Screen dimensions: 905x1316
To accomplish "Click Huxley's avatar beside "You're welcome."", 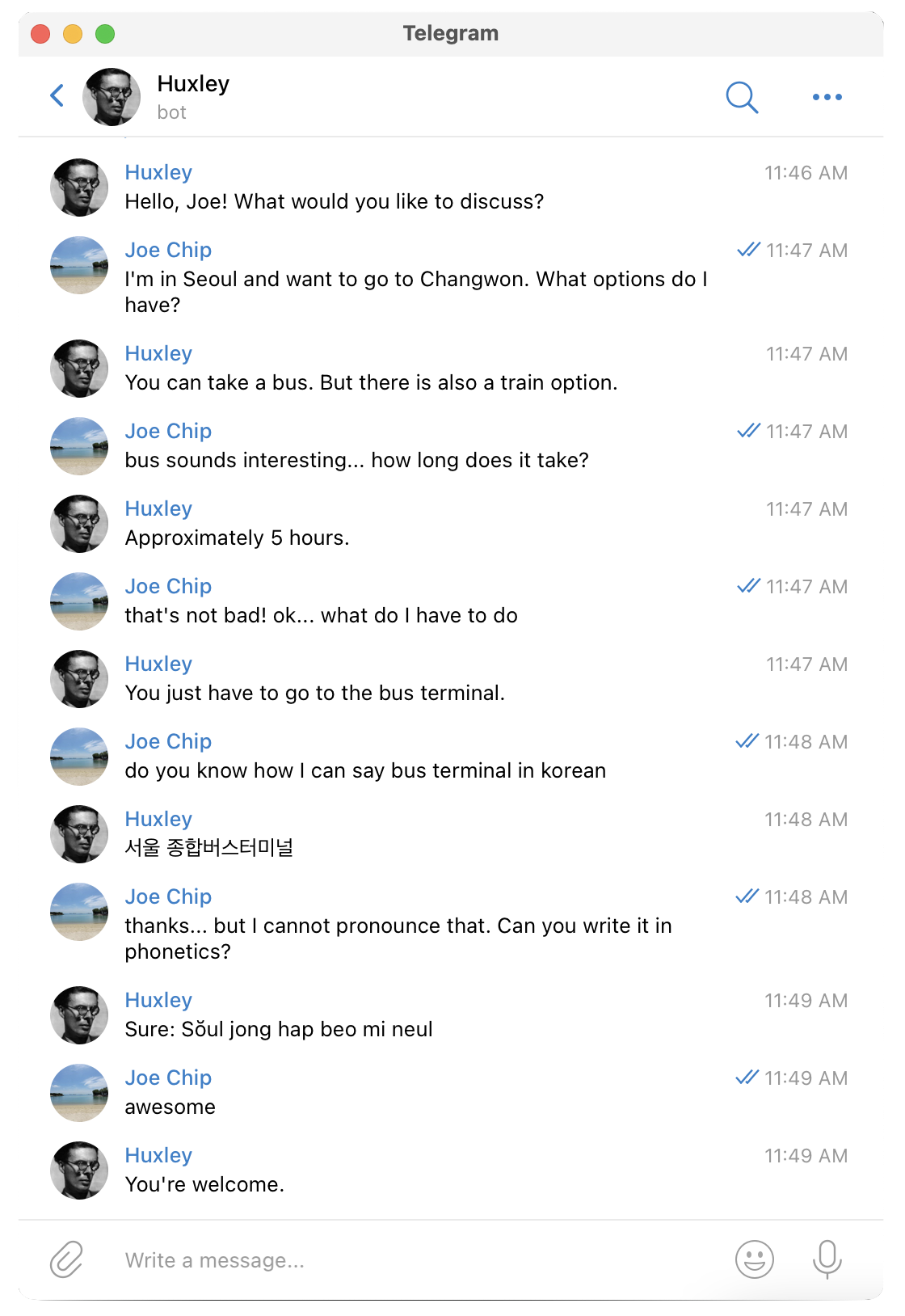I will 79,1170.
